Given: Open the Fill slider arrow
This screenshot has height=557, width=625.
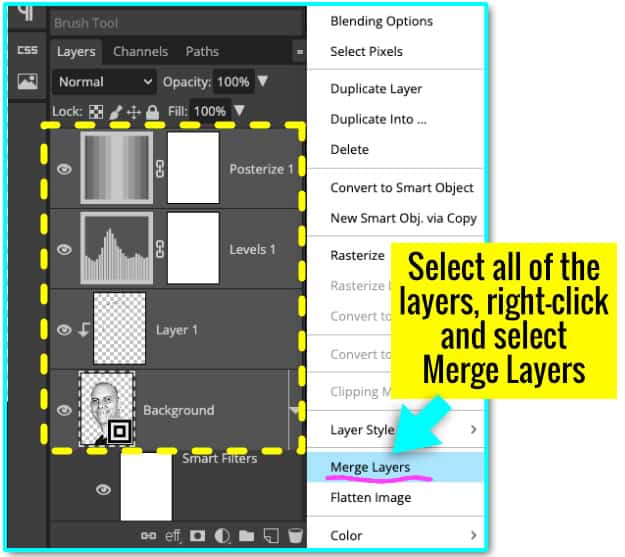Looking at the screenshot, I should [239, 110].
